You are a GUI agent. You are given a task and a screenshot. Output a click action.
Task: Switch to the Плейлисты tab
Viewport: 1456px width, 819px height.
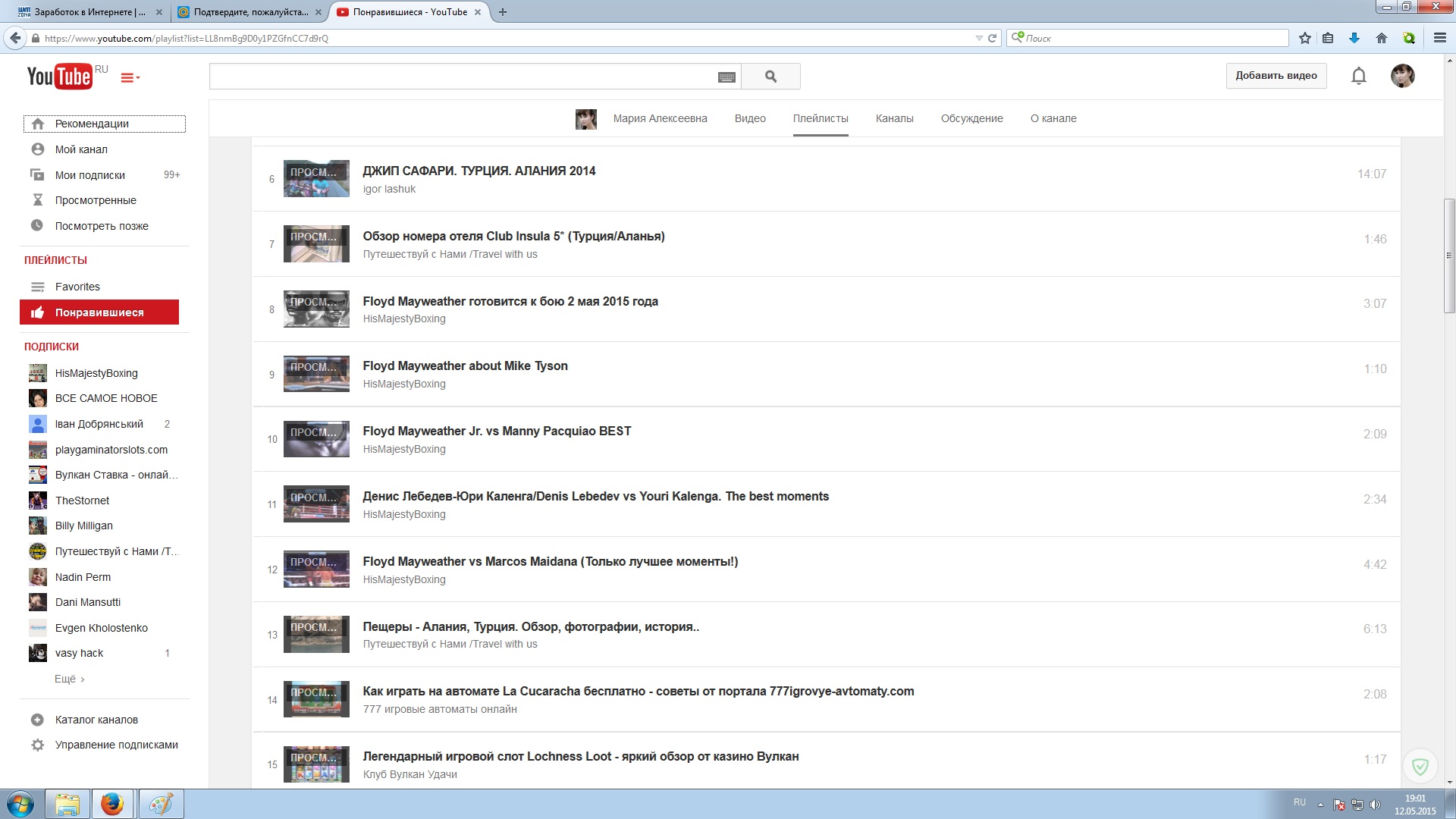coord(821,118)
